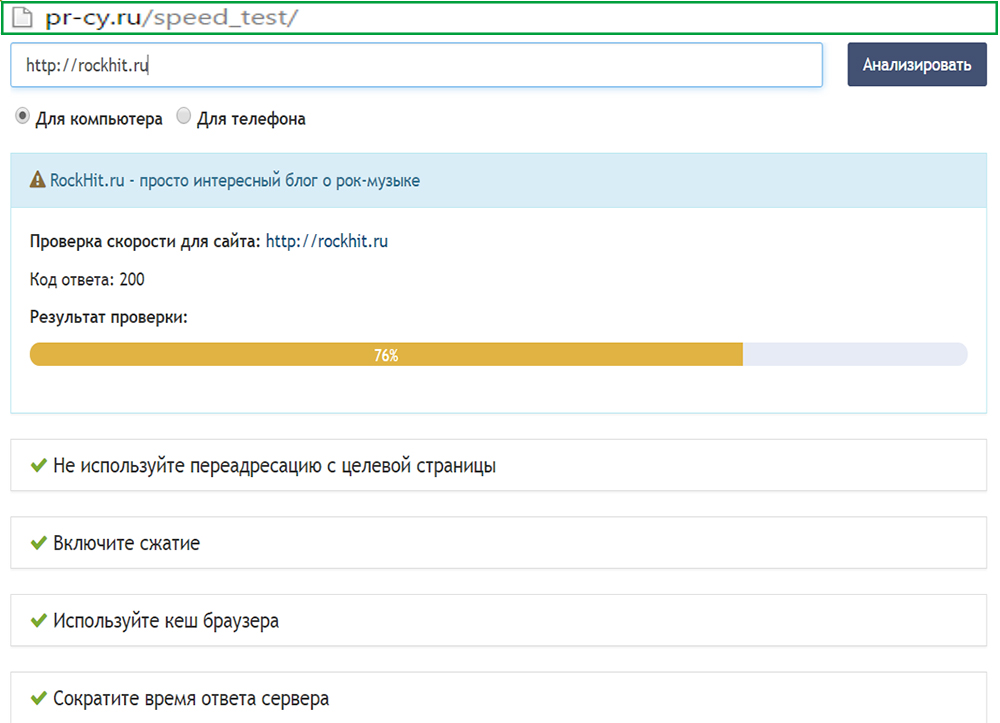Image resolution: width=1000 pixels, height=723 pixels.
Task: Expand the Включите сжатие recommendation panel
Action: point(500,543)
